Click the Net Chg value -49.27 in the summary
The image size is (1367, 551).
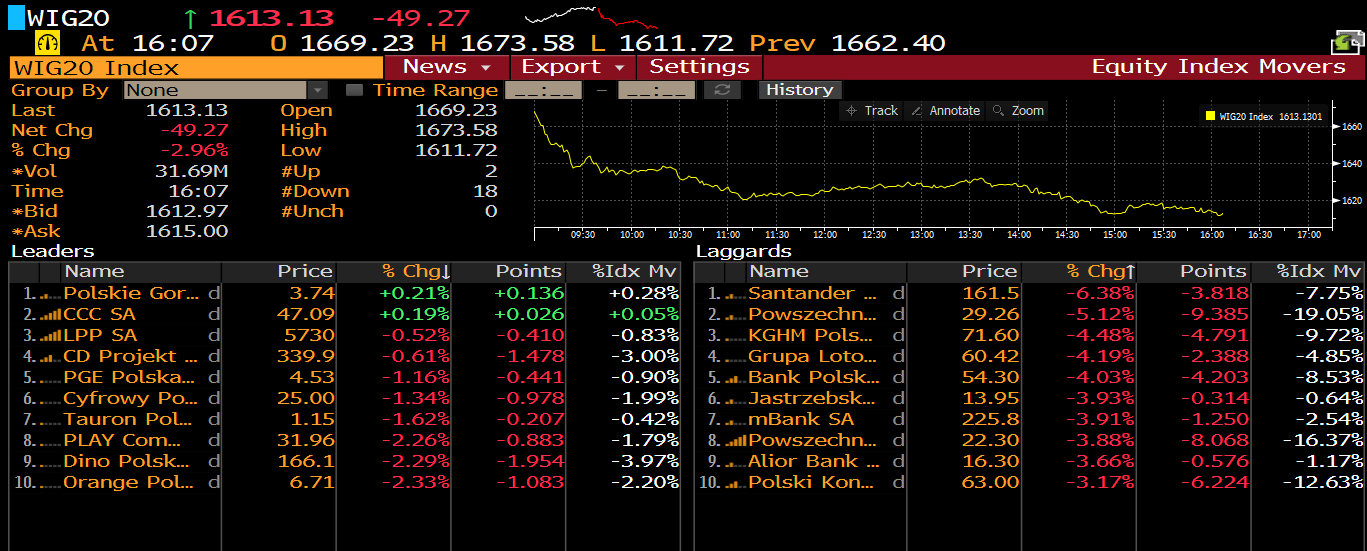194,130
